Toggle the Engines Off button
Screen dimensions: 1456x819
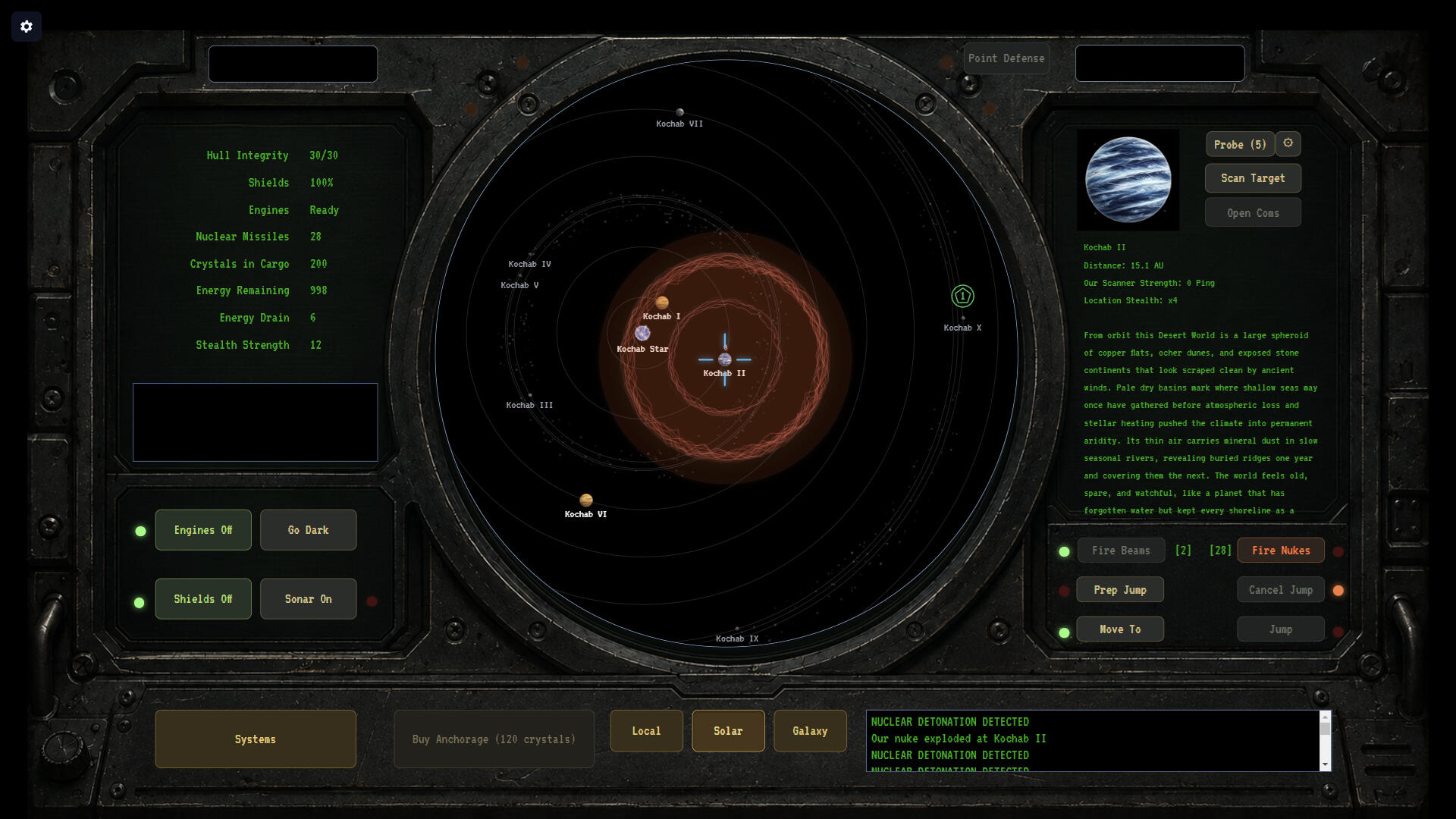click(203, 530)
